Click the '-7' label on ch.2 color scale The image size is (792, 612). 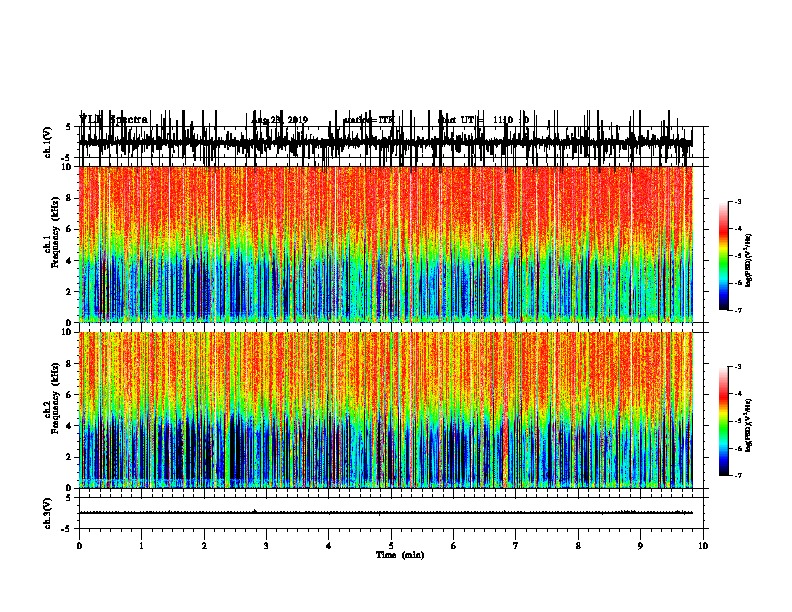point(738,476)
